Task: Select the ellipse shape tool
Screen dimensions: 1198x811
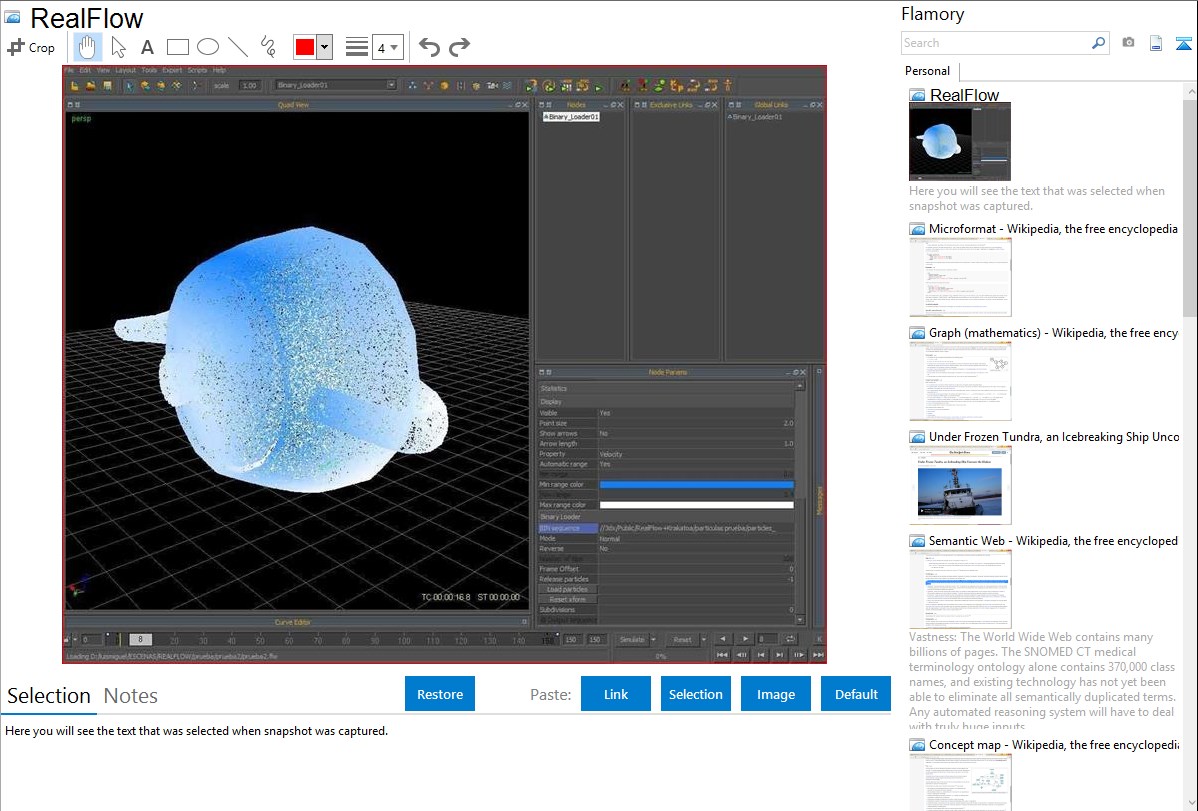Action: coord(208,47)
